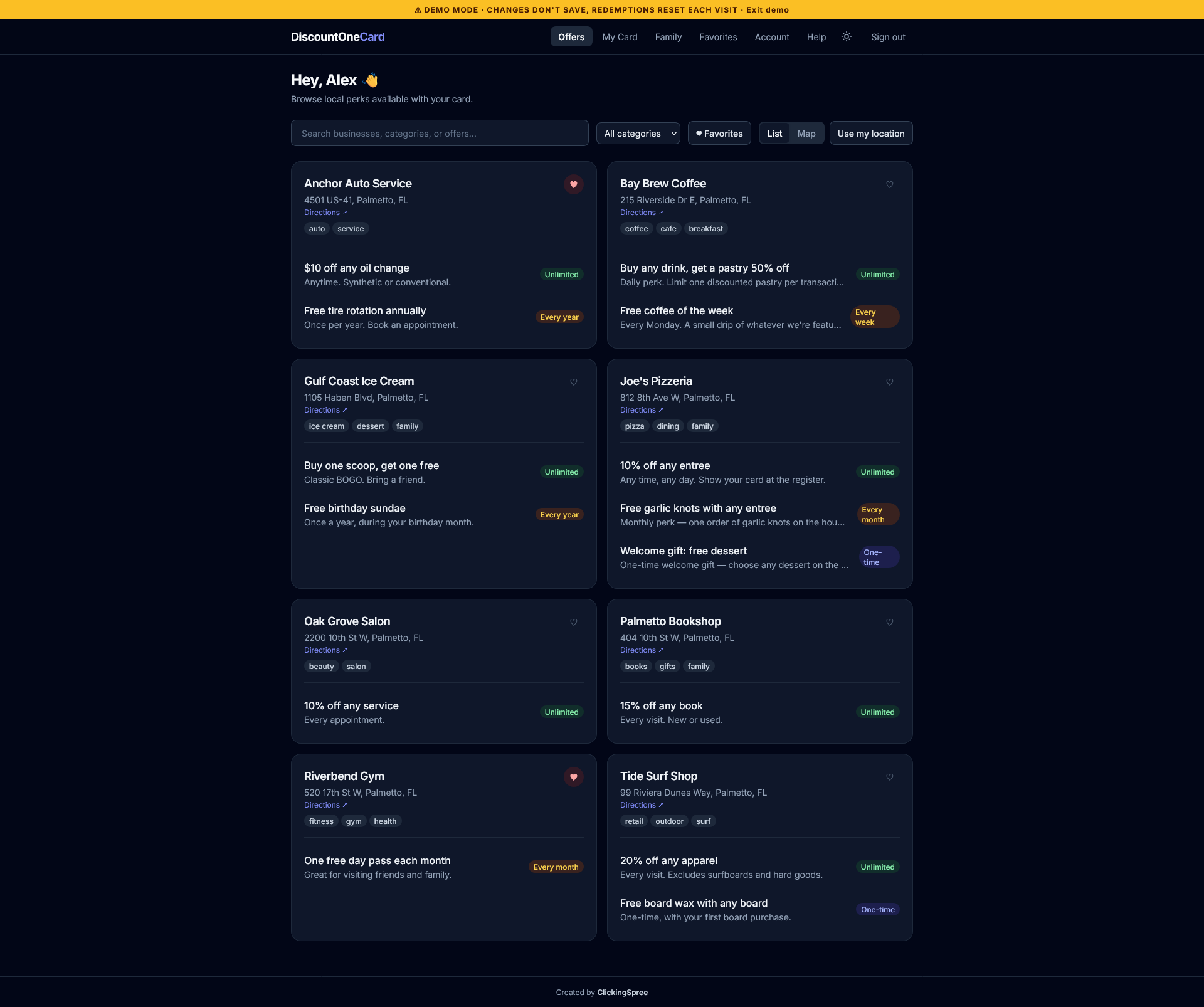Favorite Bay Brew Coffee heart icon

(890, 184)
